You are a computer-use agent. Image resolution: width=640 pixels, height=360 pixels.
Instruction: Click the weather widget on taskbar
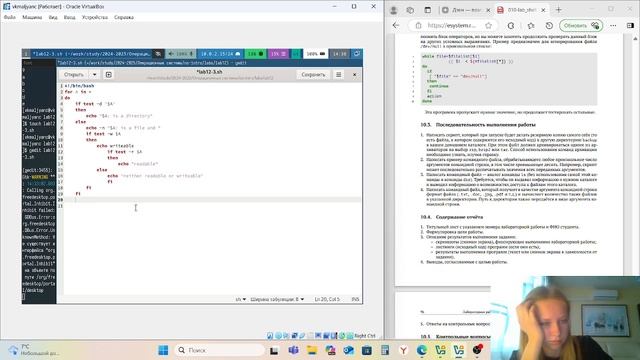(x=34, y=350)
